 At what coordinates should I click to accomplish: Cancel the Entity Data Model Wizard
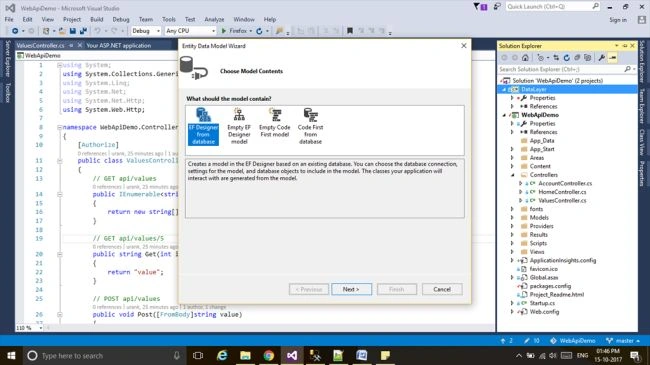coord(442,289)
